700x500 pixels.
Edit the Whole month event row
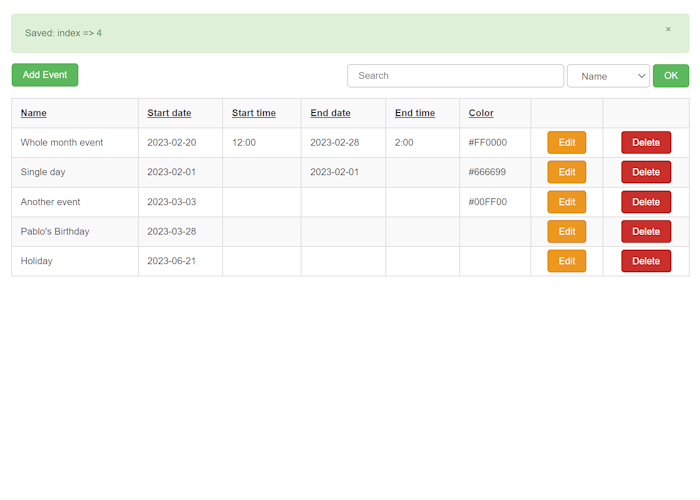[566, 142]
